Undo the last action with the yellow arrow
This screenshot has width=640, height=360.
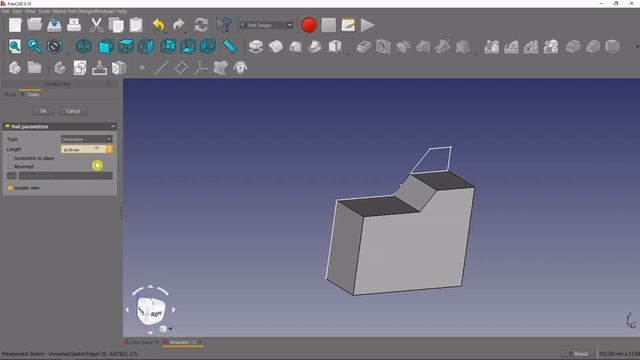158,25
